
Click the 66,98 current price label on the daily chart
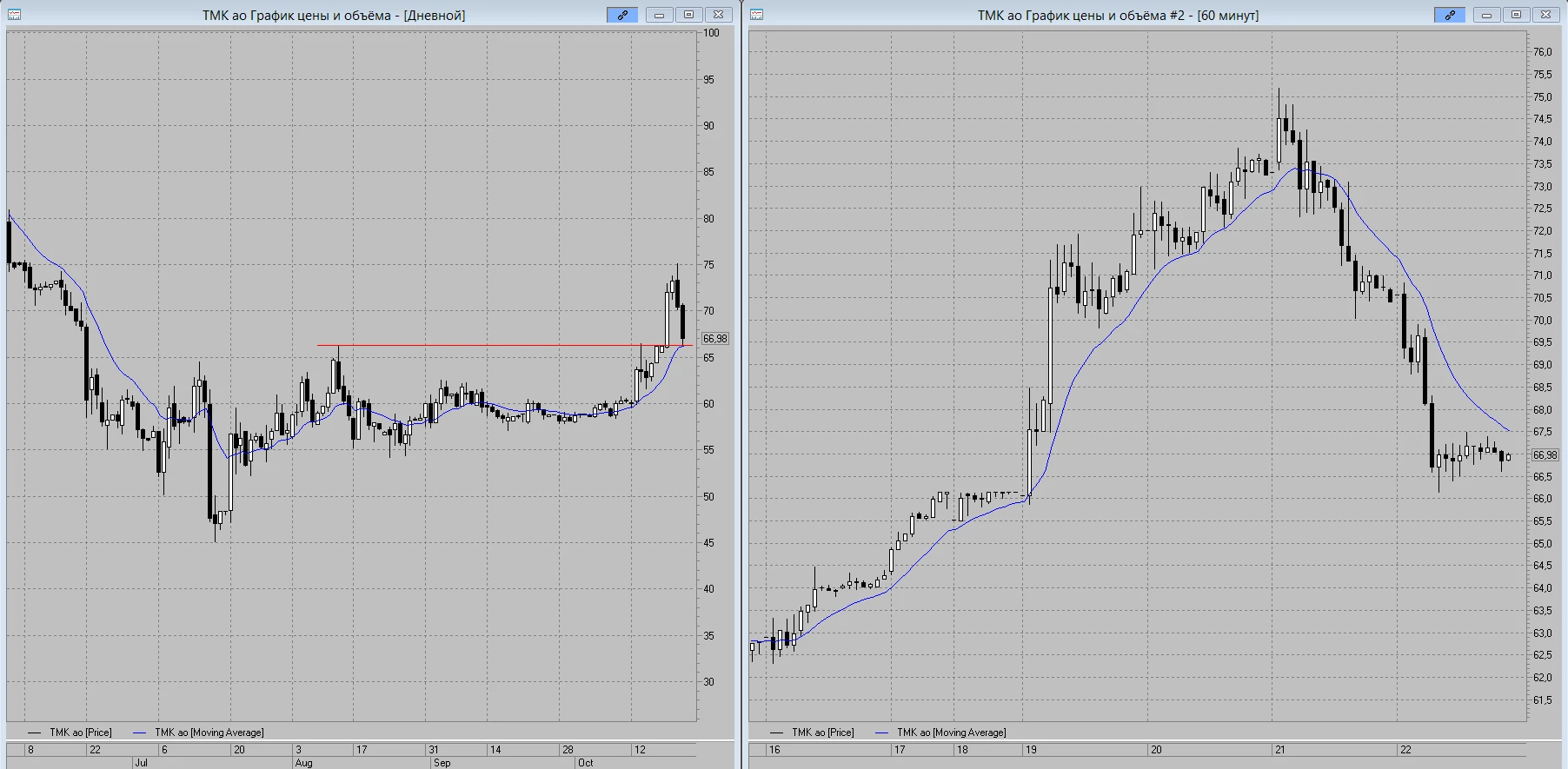pos(715,339)
